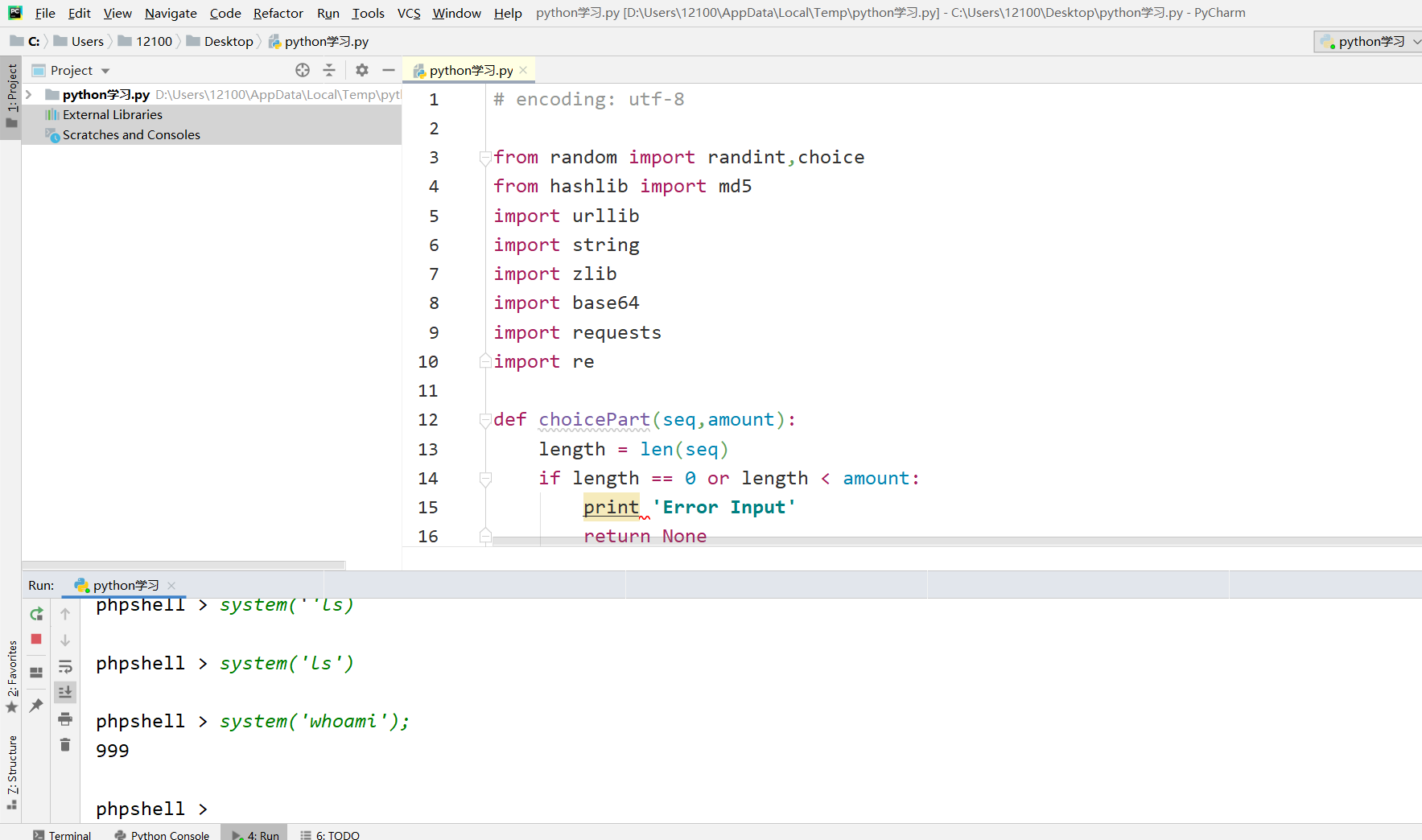This screenshot has width=1422, height=840.
Task: Toggle split mode for Run window
Action: click(35, 672)
